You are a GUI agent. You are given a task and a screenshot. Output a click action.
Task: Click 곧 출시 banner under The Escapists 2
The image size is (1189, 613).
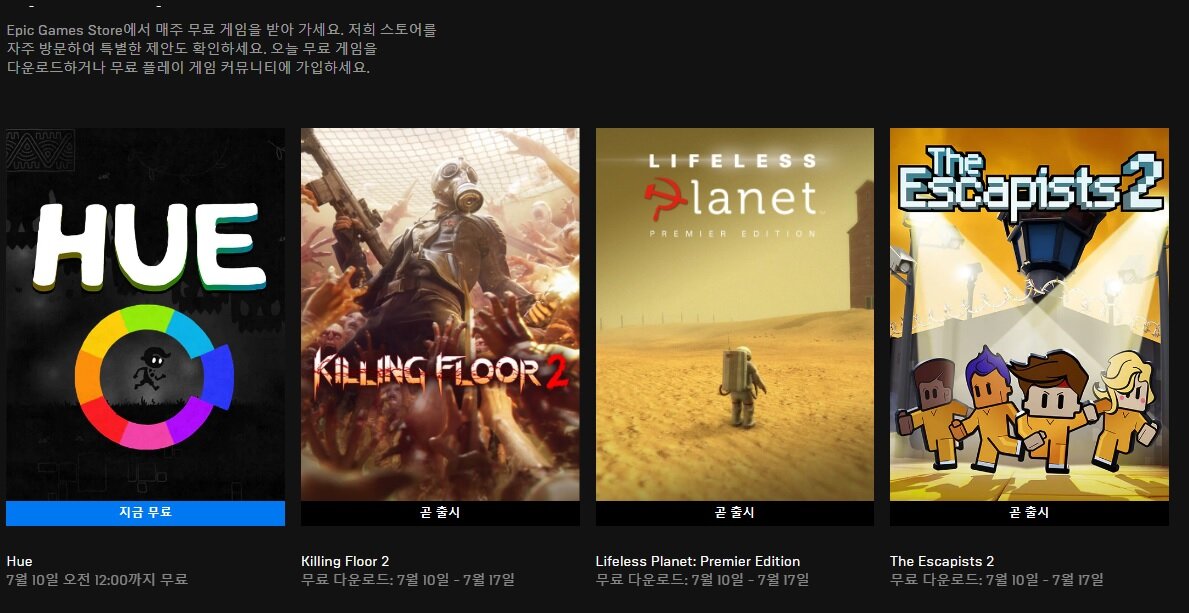click(x=1029, y=513)
